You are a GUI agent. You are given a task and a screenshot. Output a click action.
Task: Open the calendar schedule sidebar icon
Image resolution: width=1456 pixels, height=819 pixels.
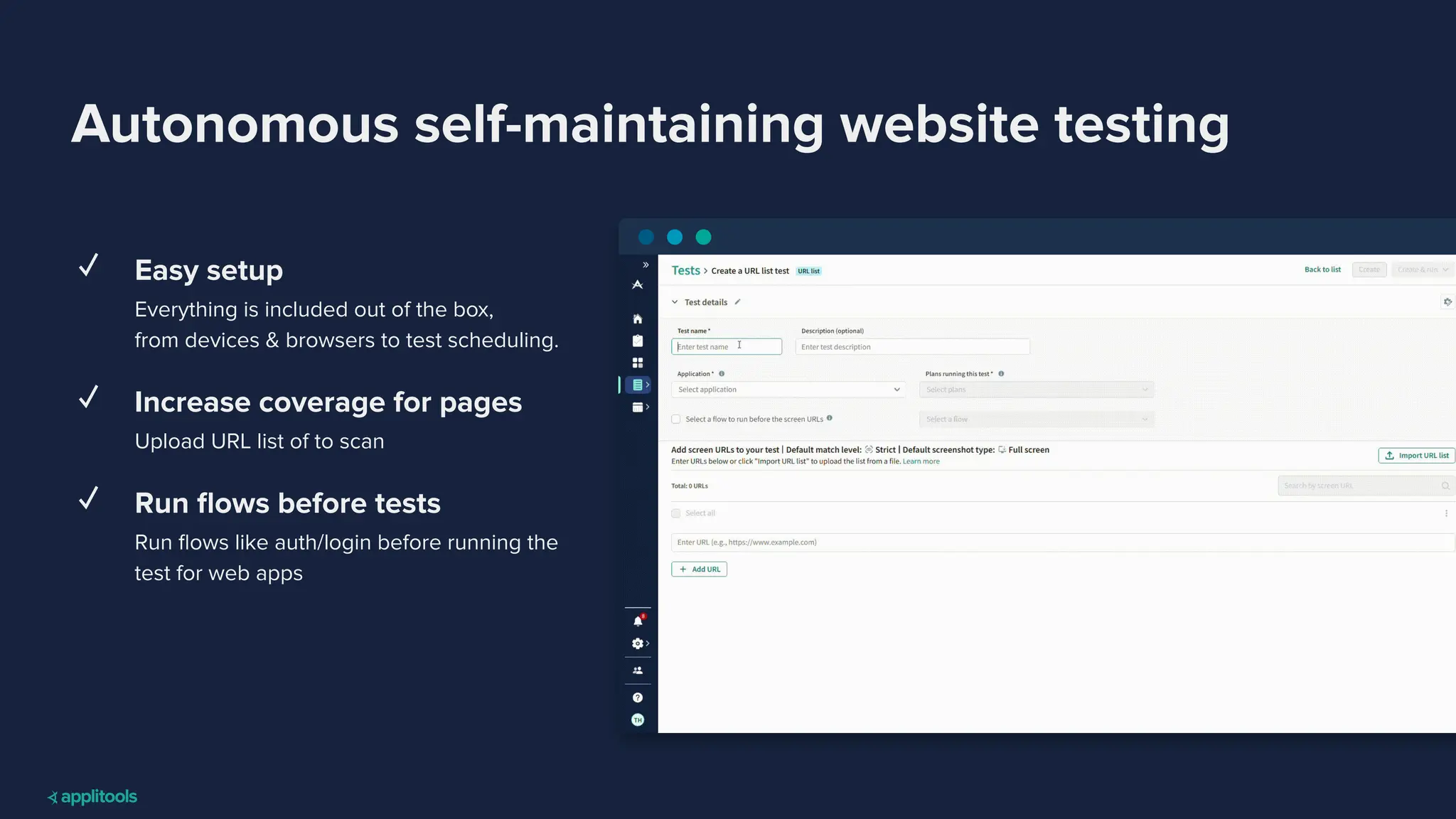pyautogui.click(x=638, y=407)
